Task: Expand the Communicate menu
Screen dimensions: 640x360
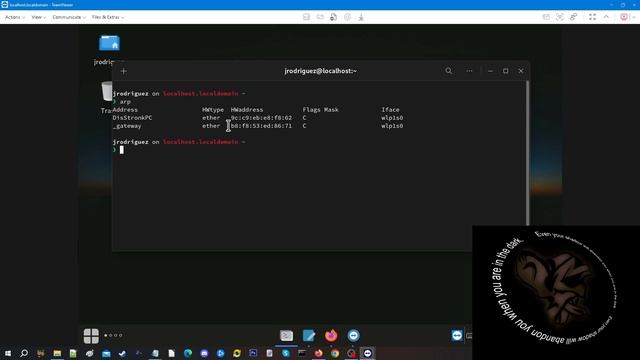Action: click(x=69, y=17)
